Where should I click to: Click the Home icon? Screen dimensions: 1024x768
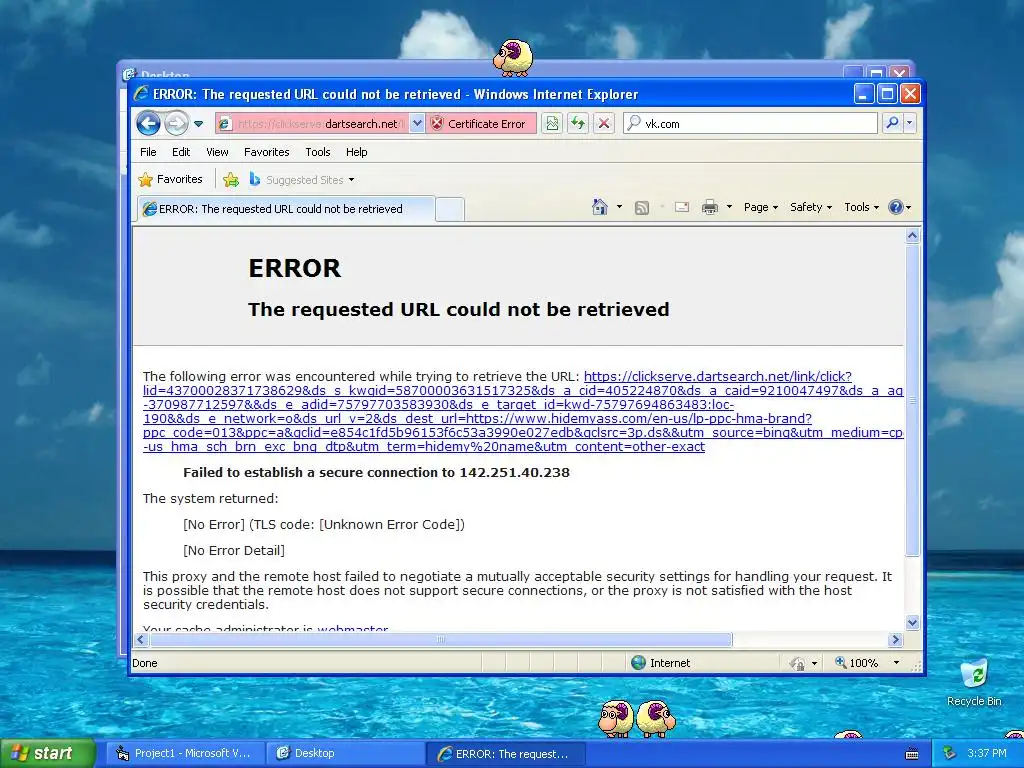pyautogui.click(x=600, y=207)
